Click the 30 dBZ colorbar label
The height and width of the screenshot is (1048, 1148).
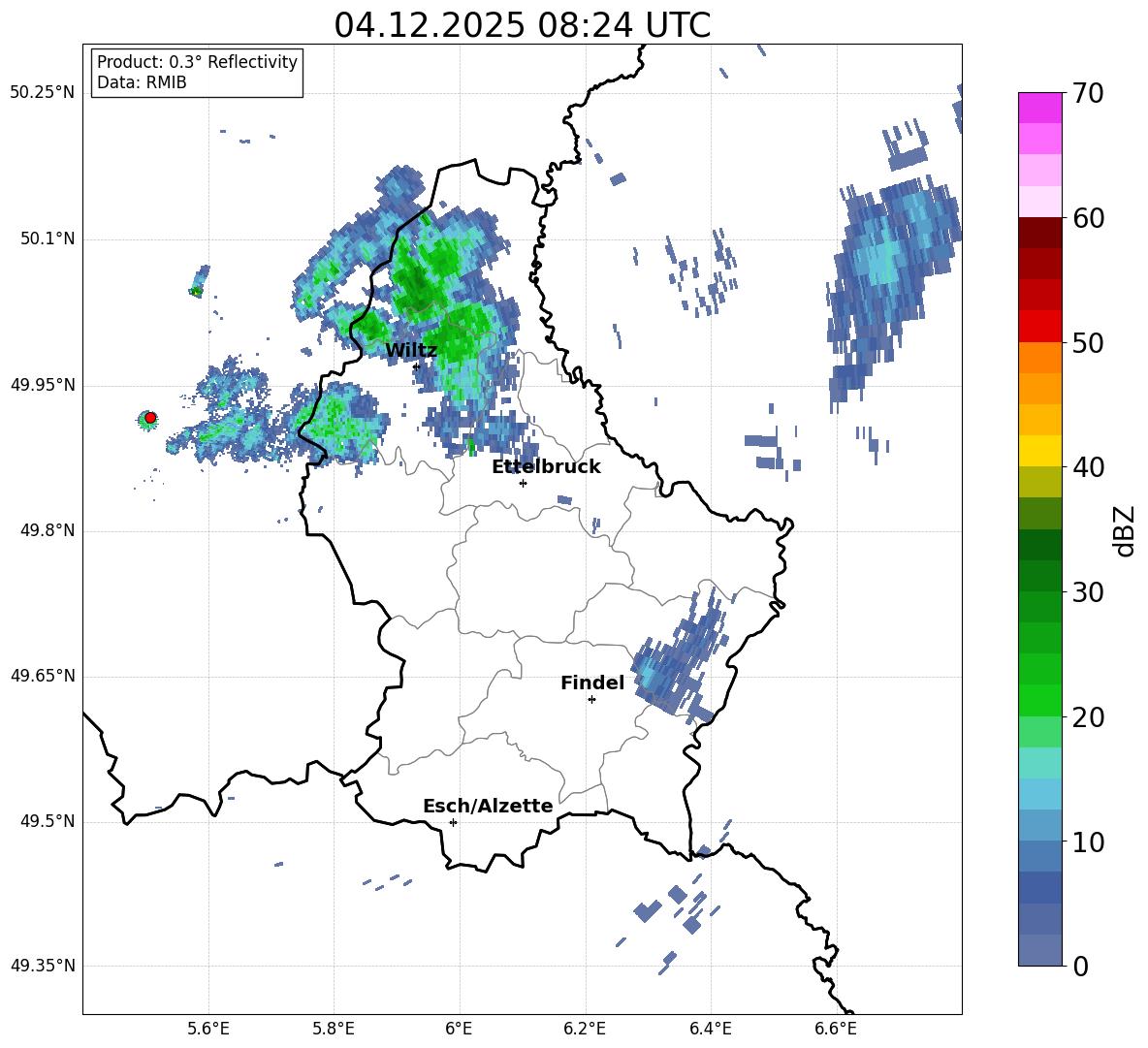tap(1088, 592)
